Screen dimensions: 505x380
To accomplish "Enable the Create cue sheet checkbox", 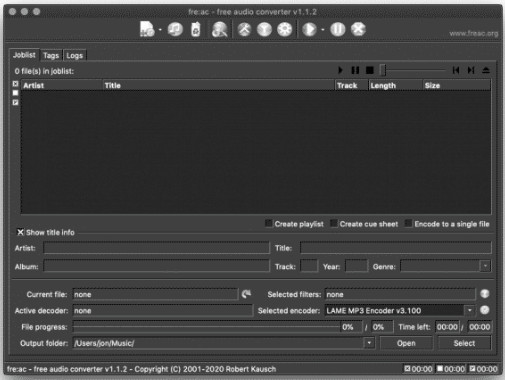I will 334,223.
